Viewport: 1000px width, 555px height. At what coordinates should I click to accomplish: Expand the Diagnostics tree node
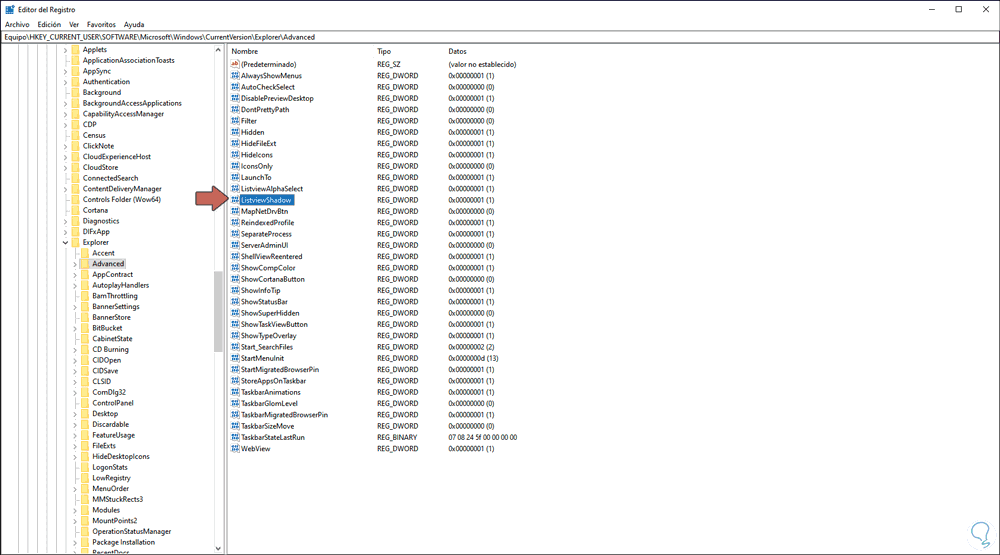click(65, 221)
